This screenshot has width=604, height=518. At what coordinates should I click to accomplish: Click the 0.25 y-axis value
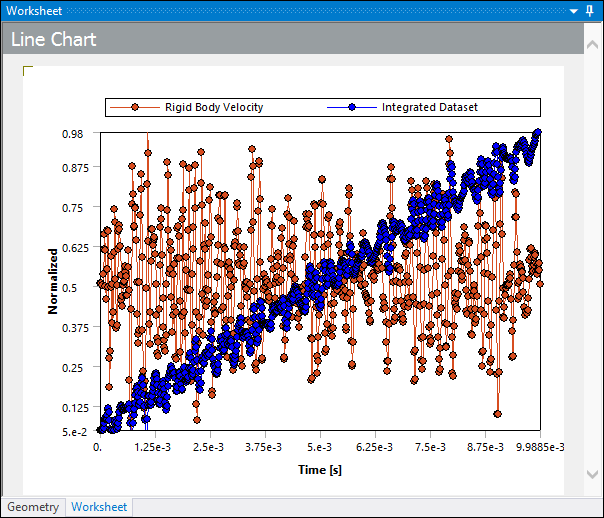pos(72,368)
